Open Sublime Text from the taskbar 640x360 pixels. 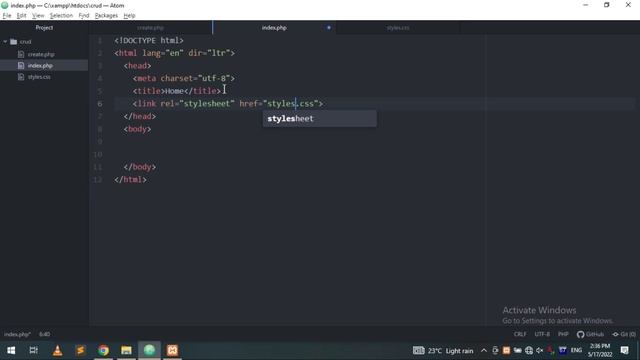click(80, 351)
